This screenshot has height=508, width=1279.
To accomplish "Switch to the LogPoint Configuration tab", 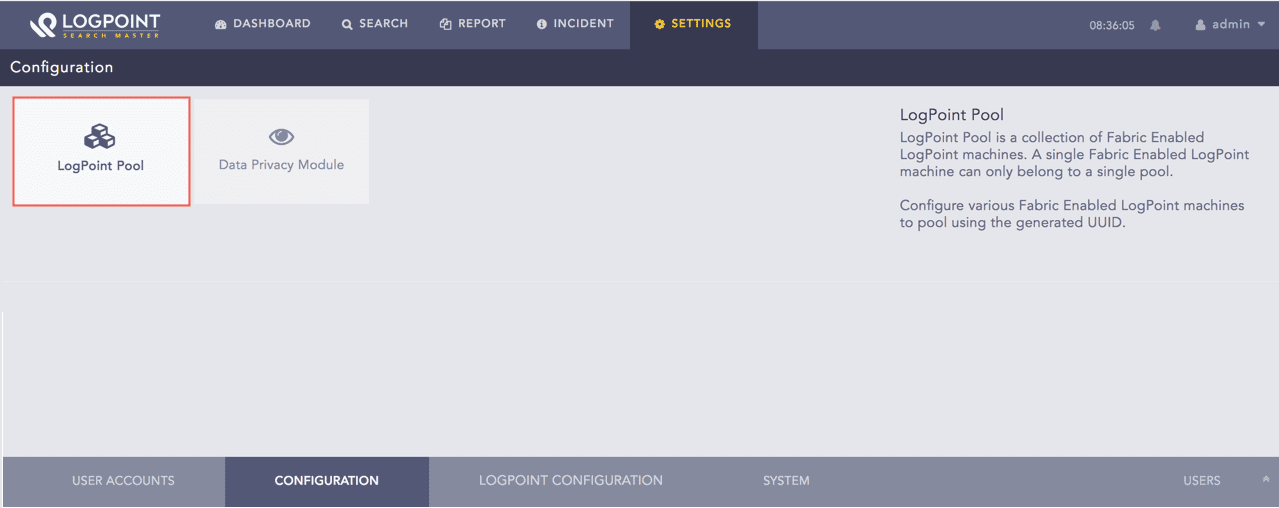I will pos(570,481).
